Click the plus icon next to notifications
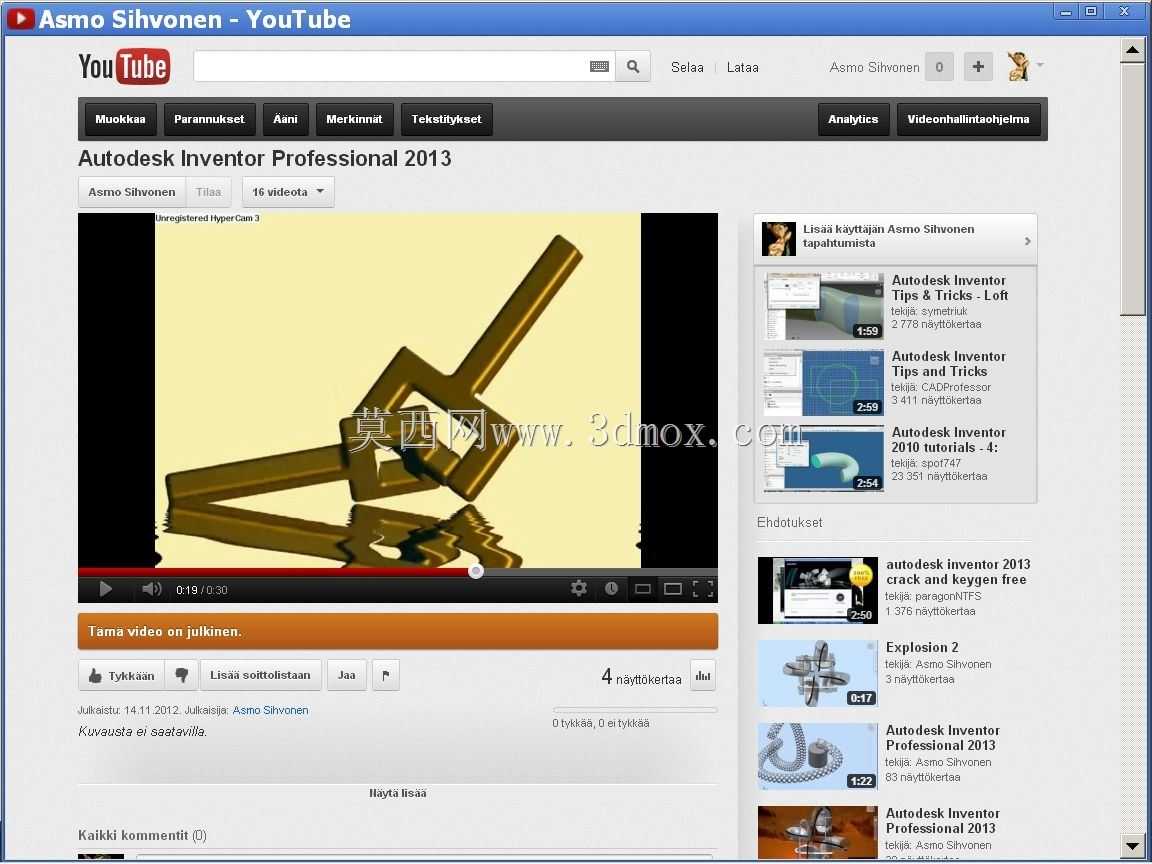 coord(978,67)
